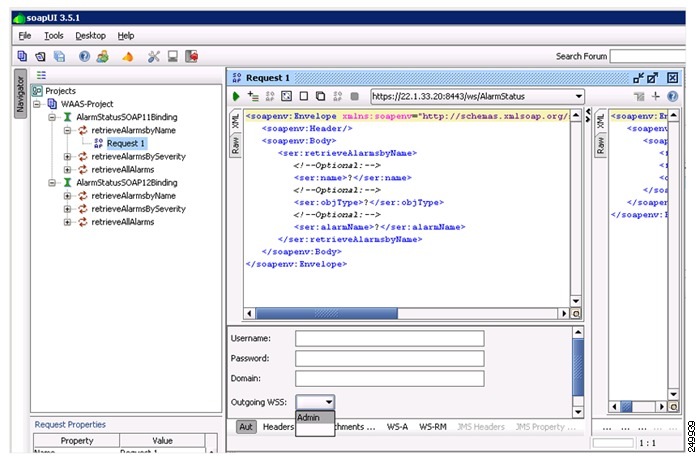700x459 pixels.
Task: Click the ser:alarmName line in the XML
Action: tap(379, 227)
